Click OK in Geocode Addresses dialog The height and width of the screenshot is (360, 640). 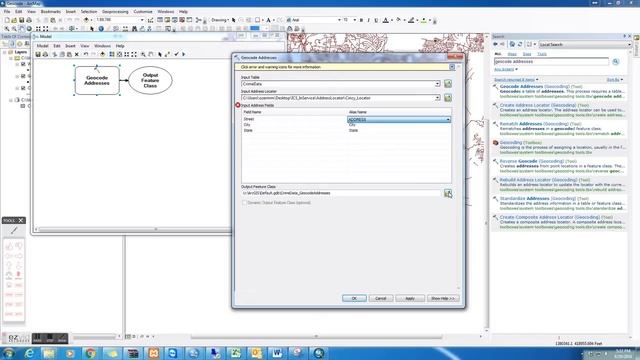click(354, 298)
